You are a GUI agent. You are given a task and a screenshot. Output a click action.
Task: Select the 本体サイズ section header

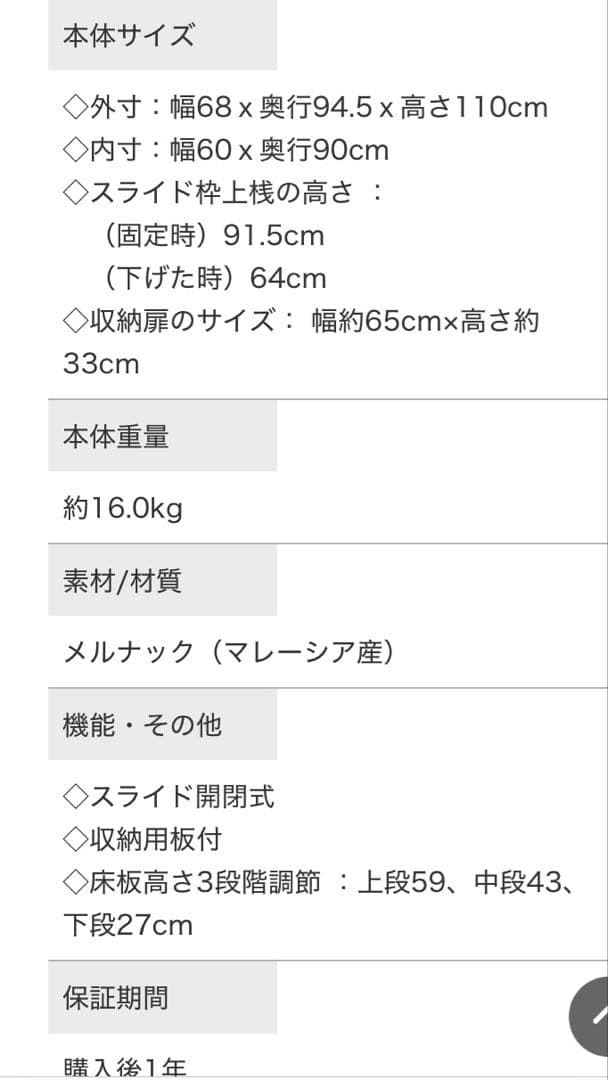128,36
